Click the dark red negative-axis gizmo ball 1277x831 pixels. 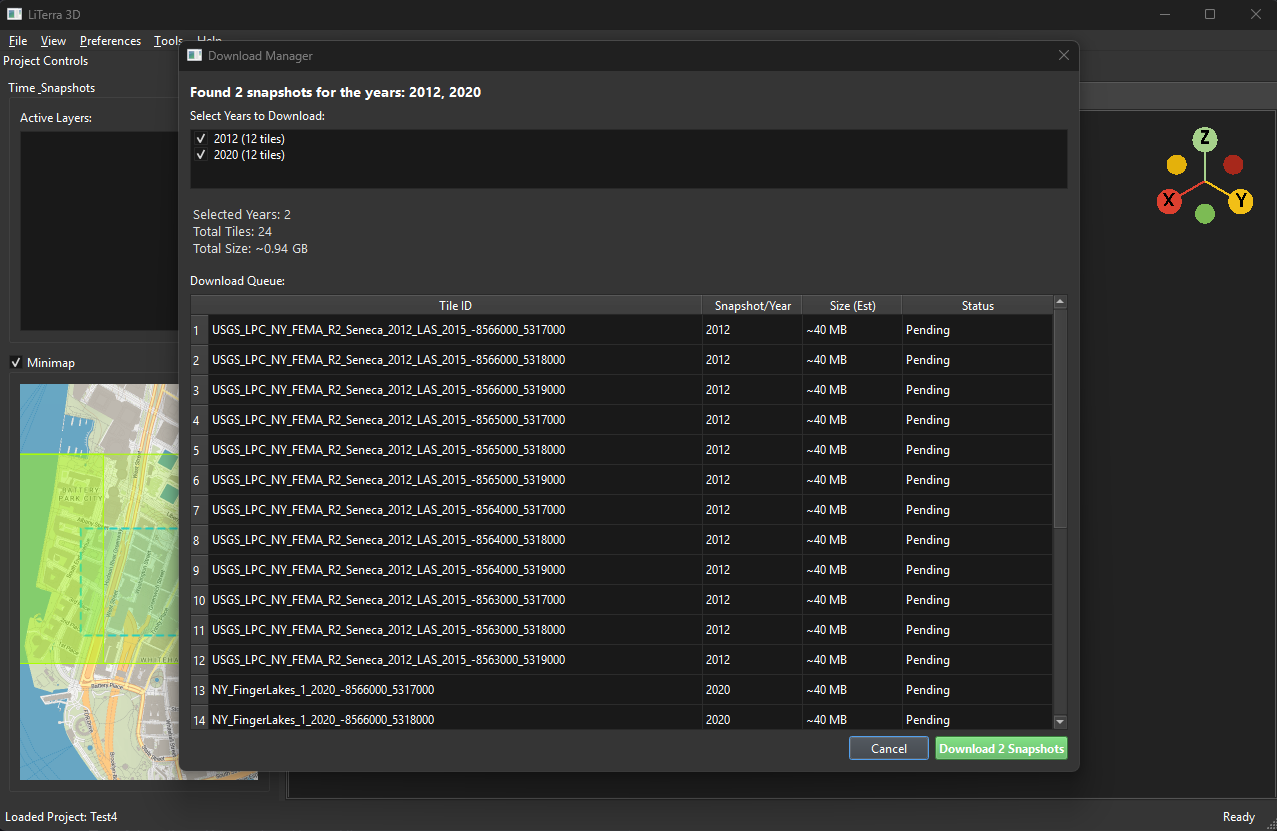[1234, 165]
